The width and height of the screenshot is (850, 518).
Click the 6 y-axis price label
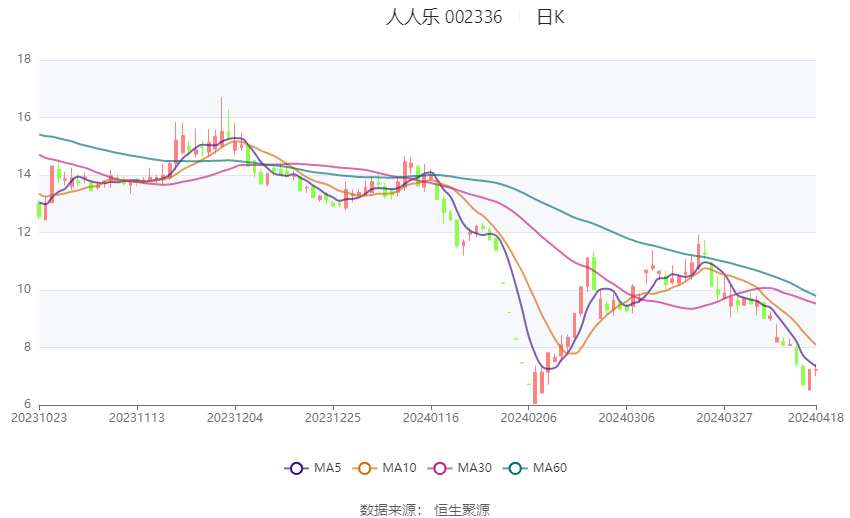coord(28,404)
